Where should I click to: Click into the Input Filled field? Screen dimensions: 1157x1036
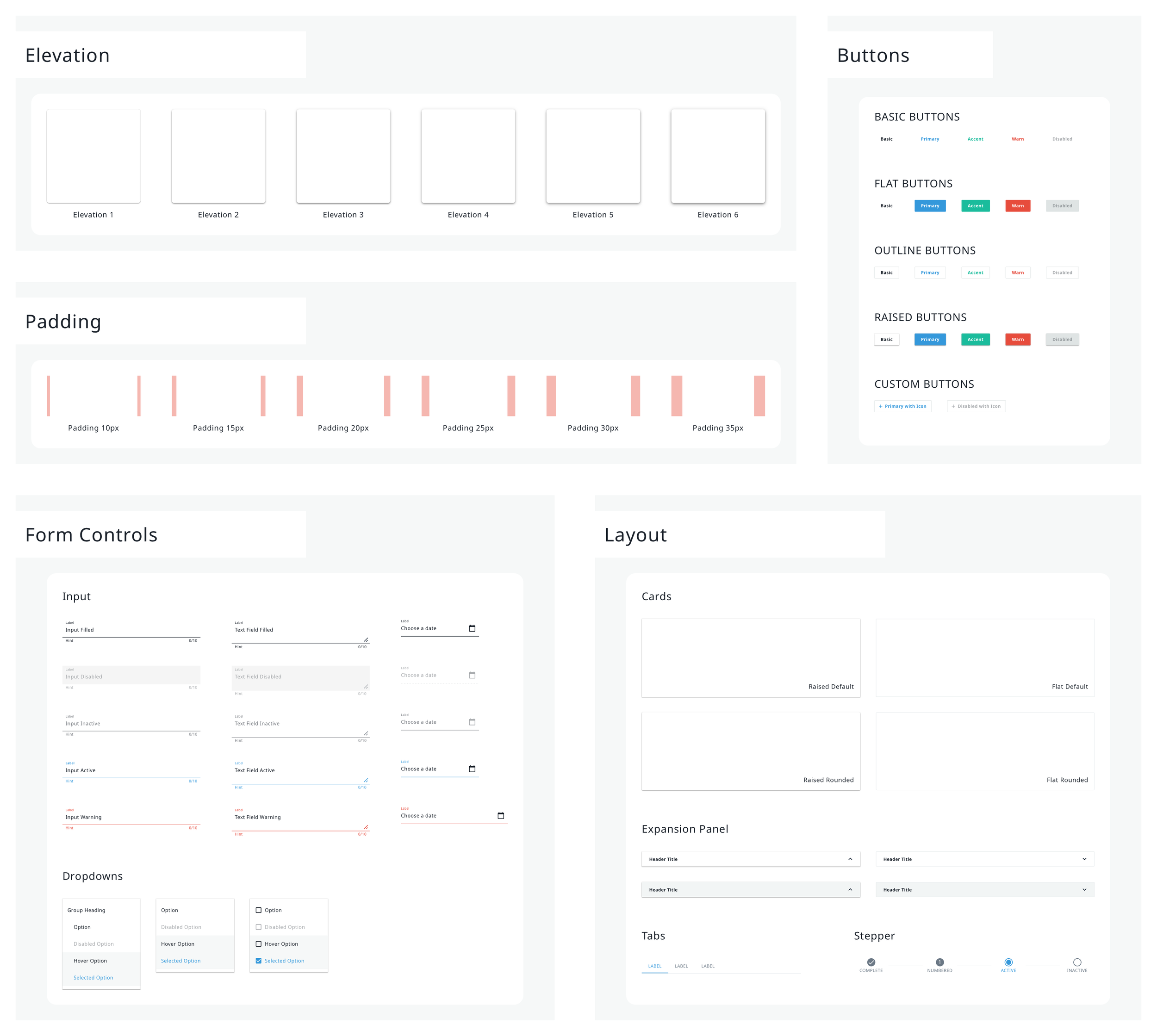click(x=131, y=630)
